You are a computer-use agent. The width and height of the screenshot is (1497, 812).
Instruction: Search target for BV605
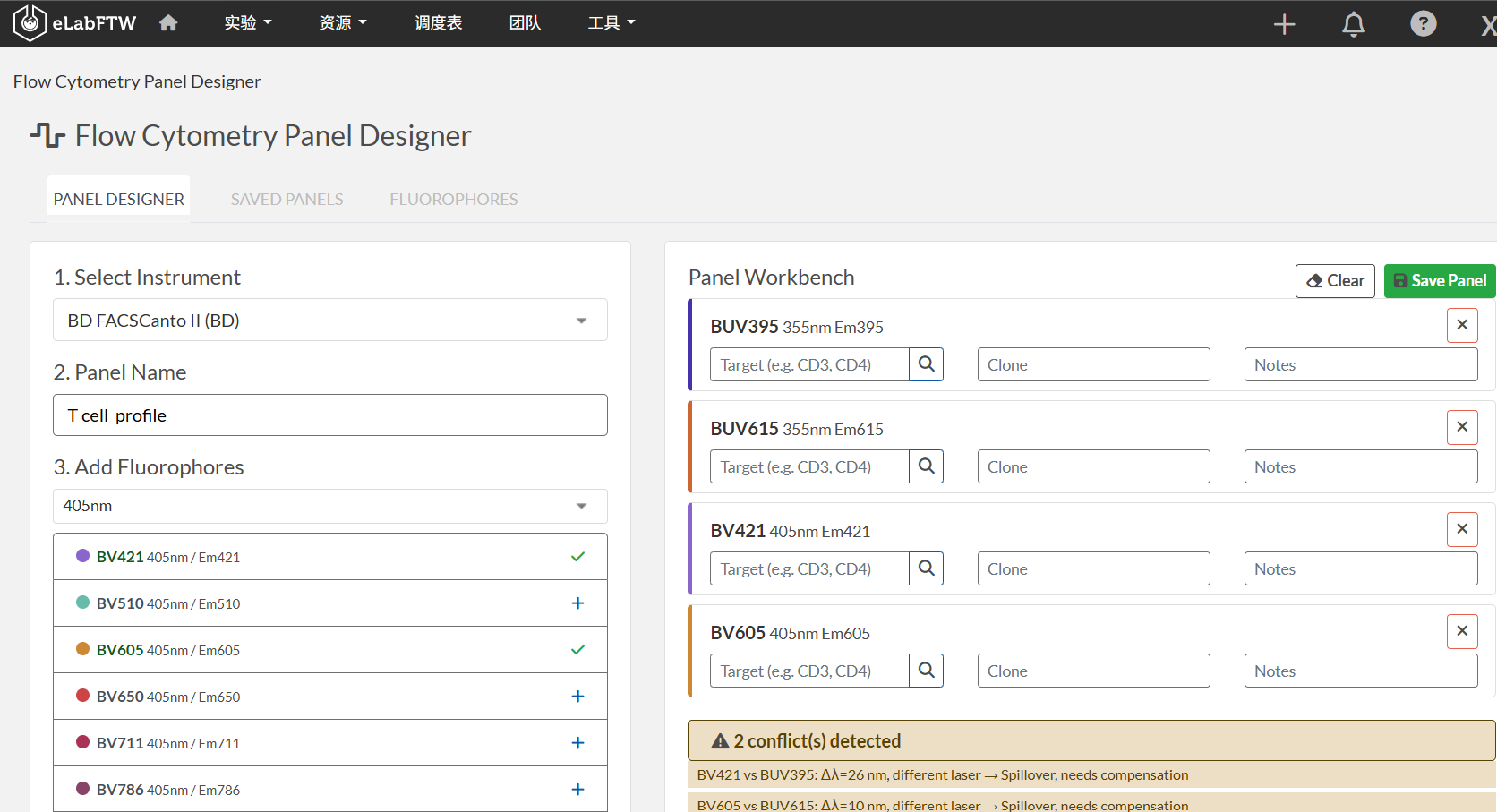pyautogui.click(x=927, y=671)
